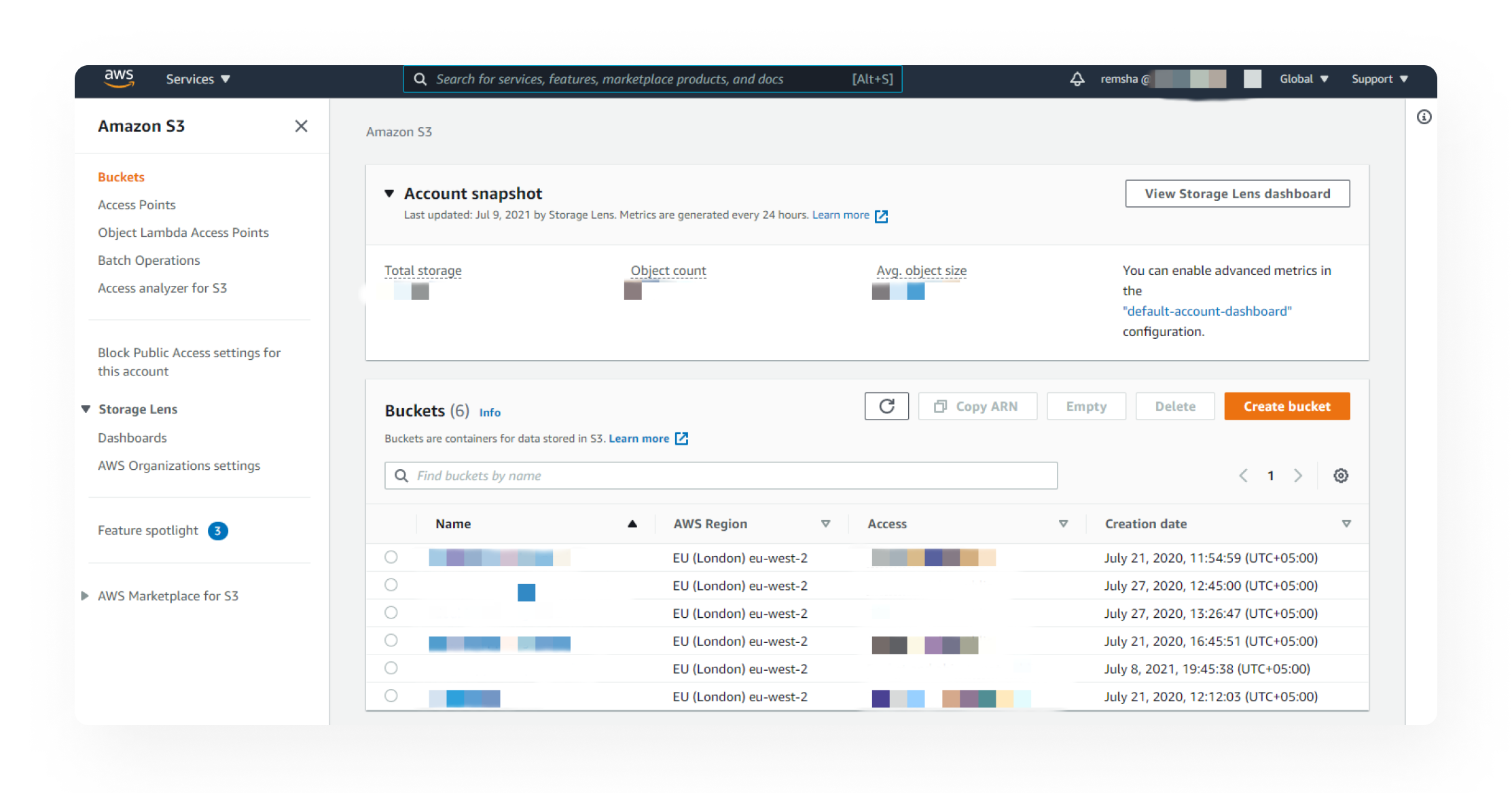Open AWS Organizations settings

(179, 466)
